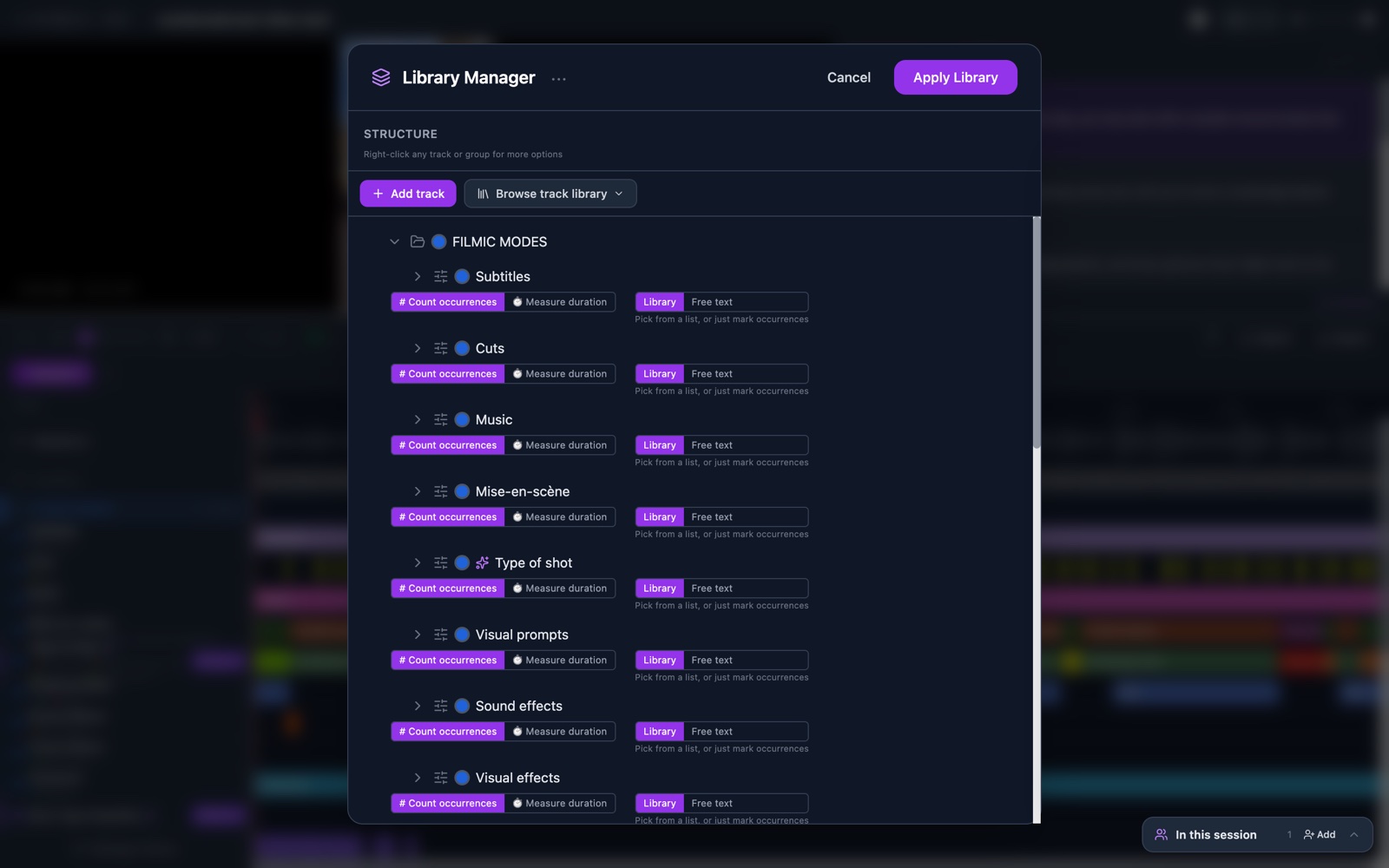The image size is (1389, 868).
Task: Click the Visual effects blue color swatch
Action: click(x=463, y=778)
